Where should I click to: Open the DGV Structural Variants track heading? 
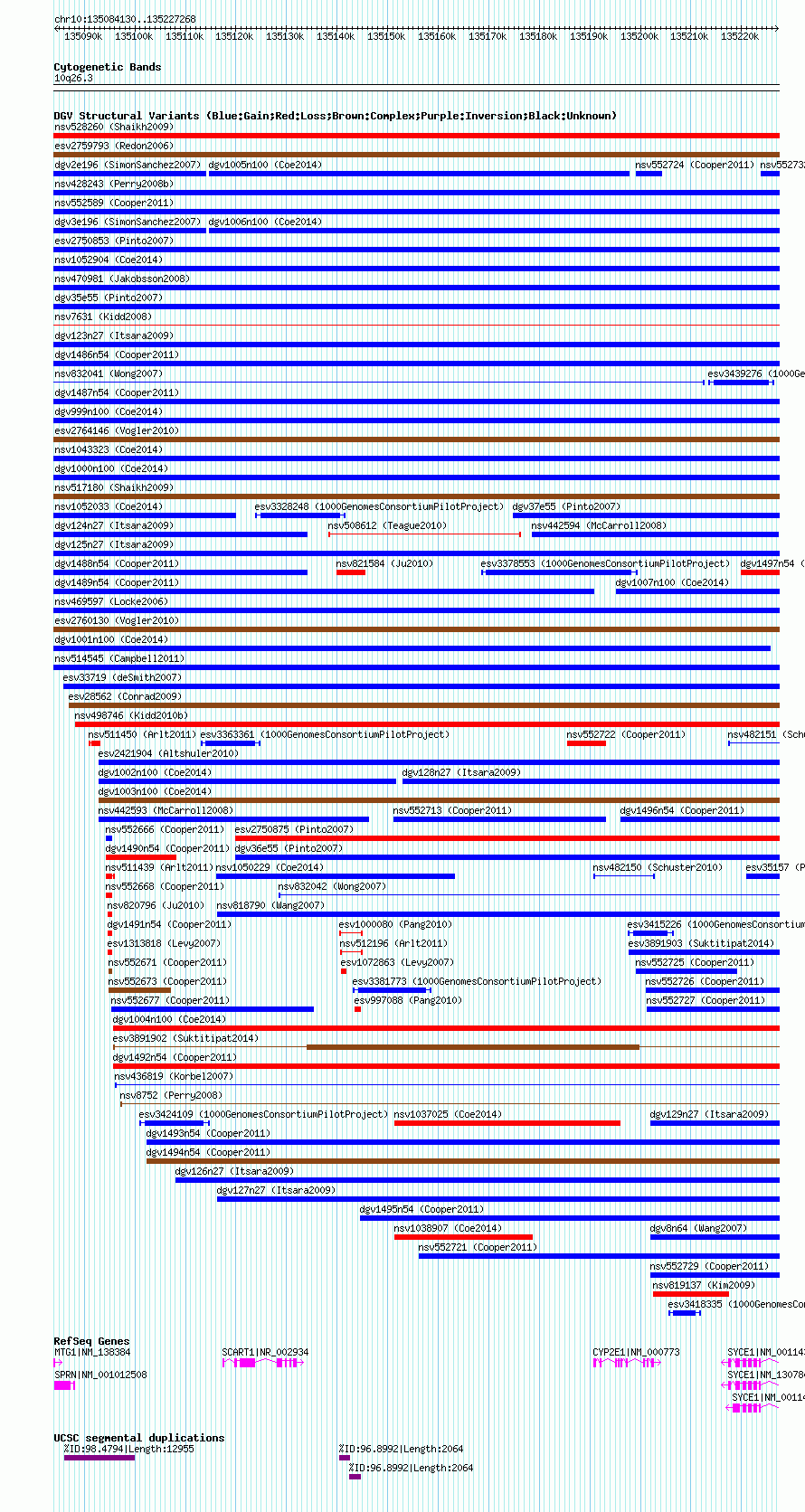336,116
